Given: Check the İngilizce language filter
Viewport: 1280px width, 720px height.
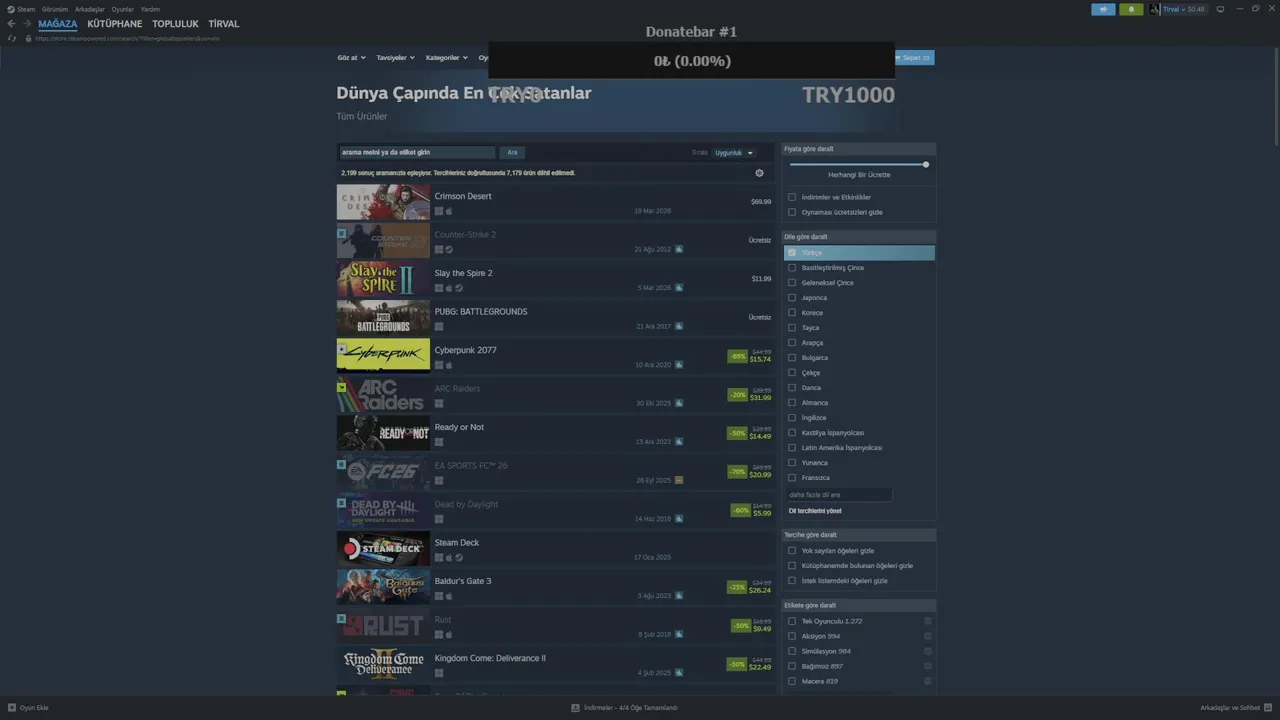Looking at the screenshot, I should coord(792,418).
